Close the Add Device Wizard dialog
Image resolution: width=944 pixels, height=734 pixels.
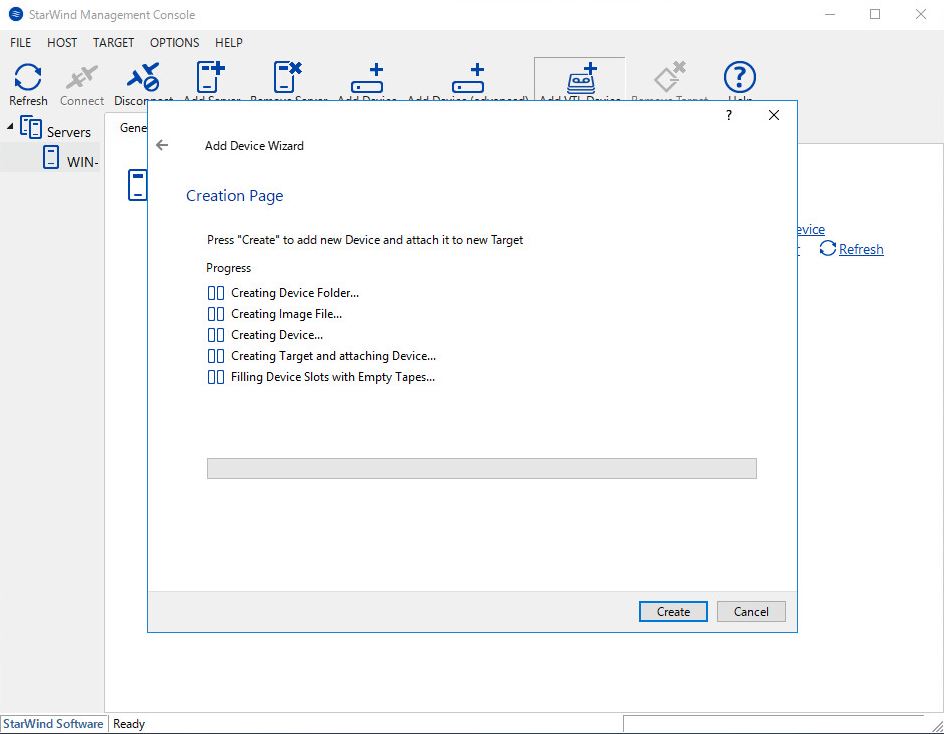(774, 115)
